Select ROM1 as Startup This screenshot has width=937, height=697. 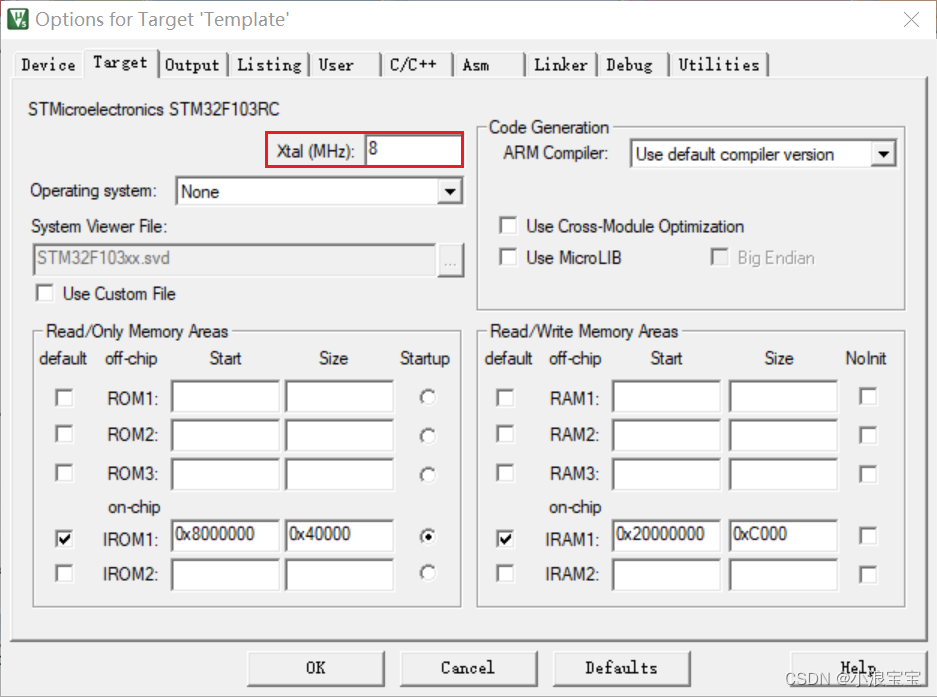click(427, 397)
